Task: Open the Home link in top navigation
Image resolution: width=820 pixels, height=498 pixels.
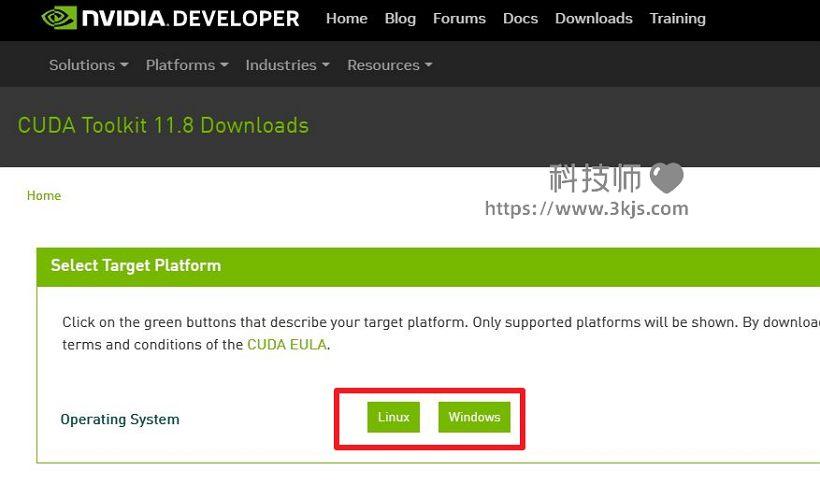Action: pos(346,18)
